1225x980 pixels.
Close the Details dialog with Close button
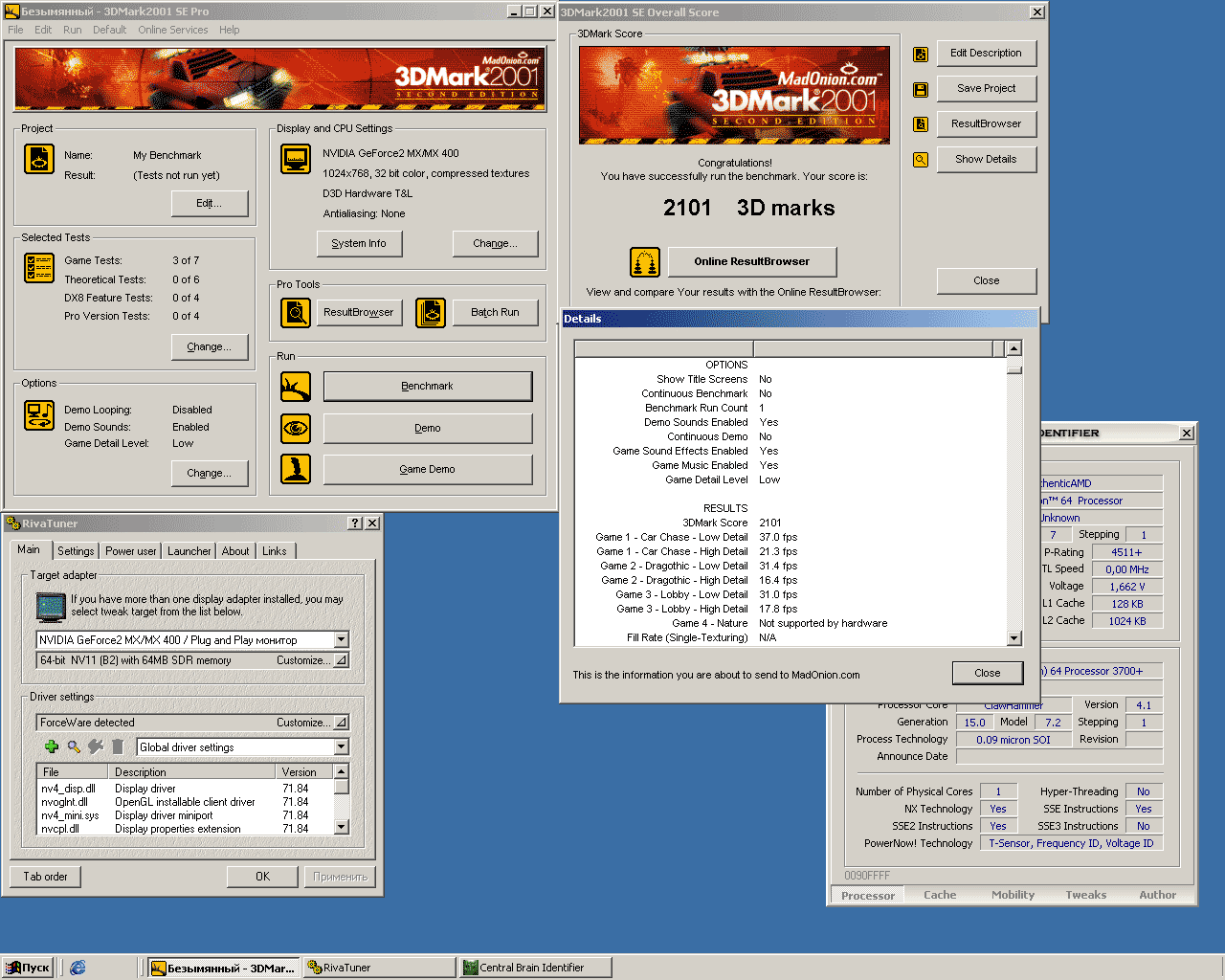click(988, 673)
